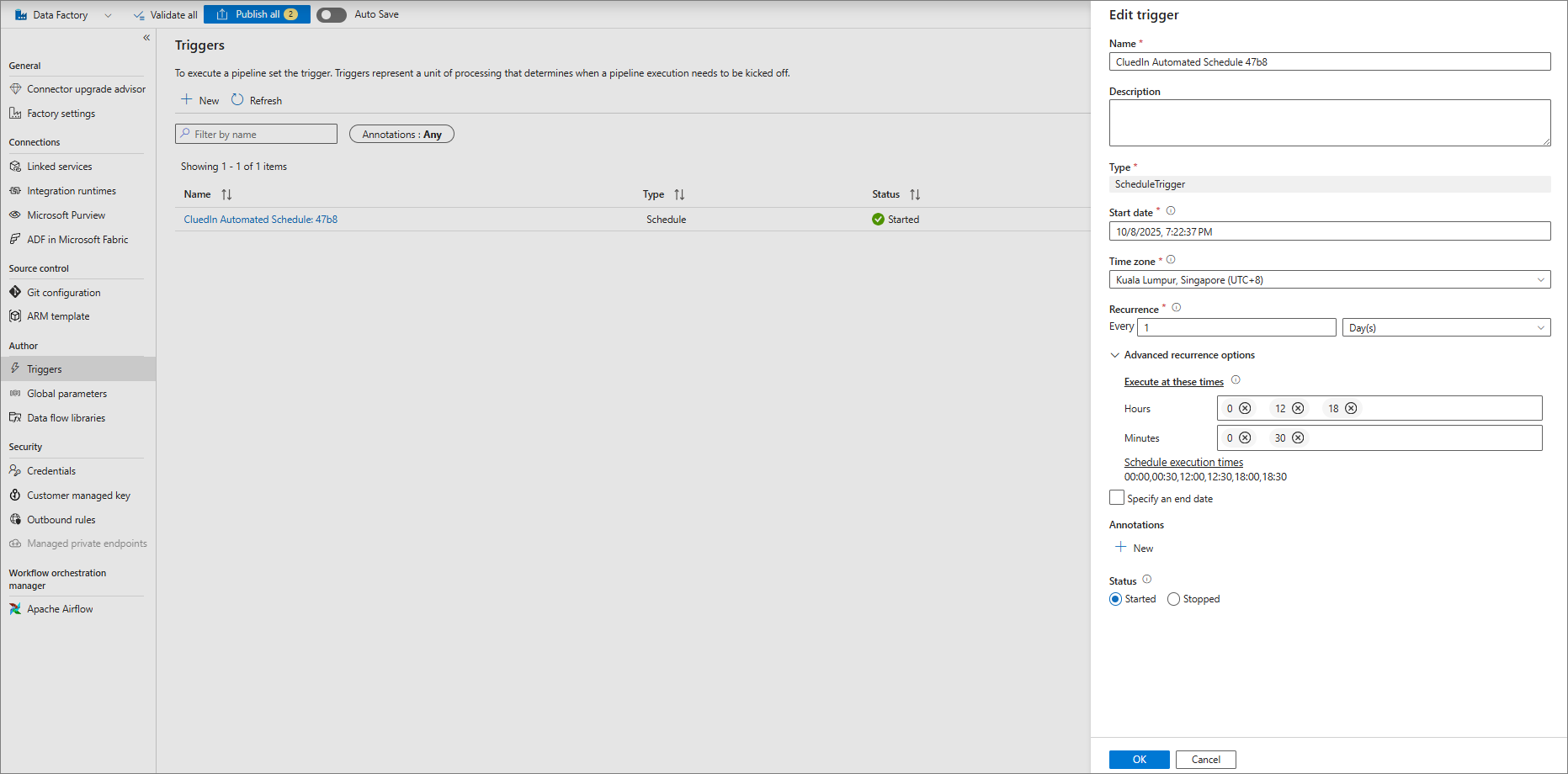Sort by Status using the column arrows

pos(915,194)
